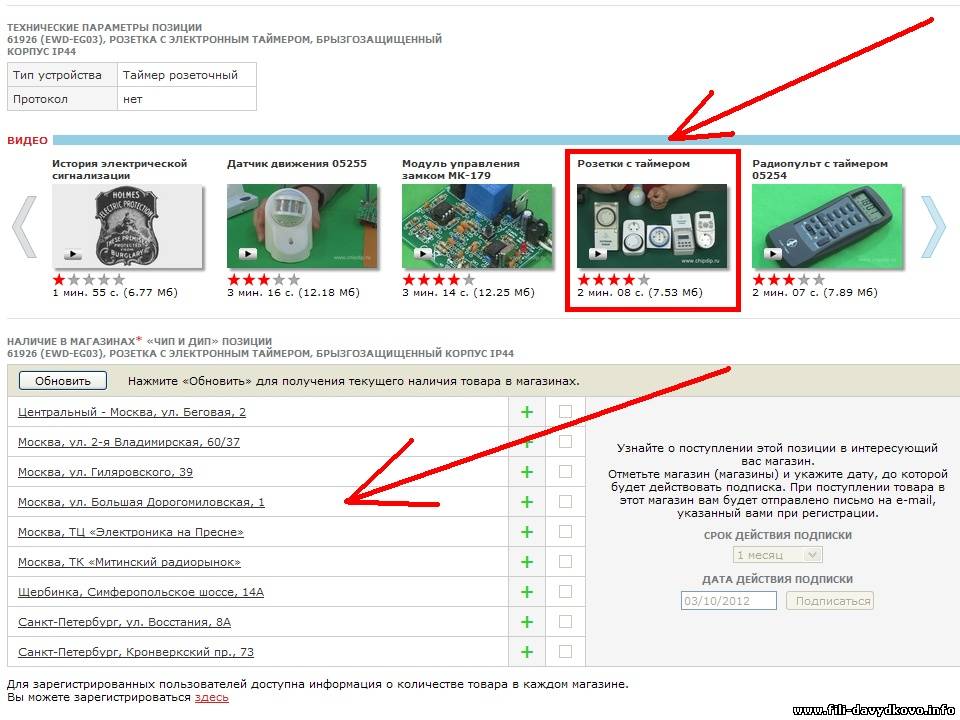Click green plus for Центральный - Москва, ул. Беговая
This screenshot has height=720, width=960.
coord(527,412)
